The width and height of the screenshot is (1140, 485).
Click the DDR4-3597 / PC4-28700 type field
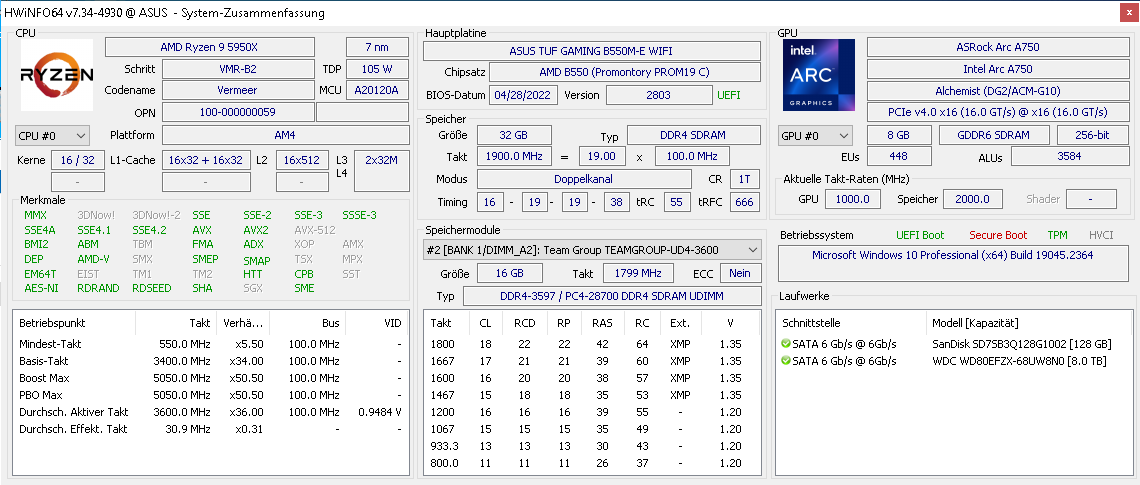611,296
